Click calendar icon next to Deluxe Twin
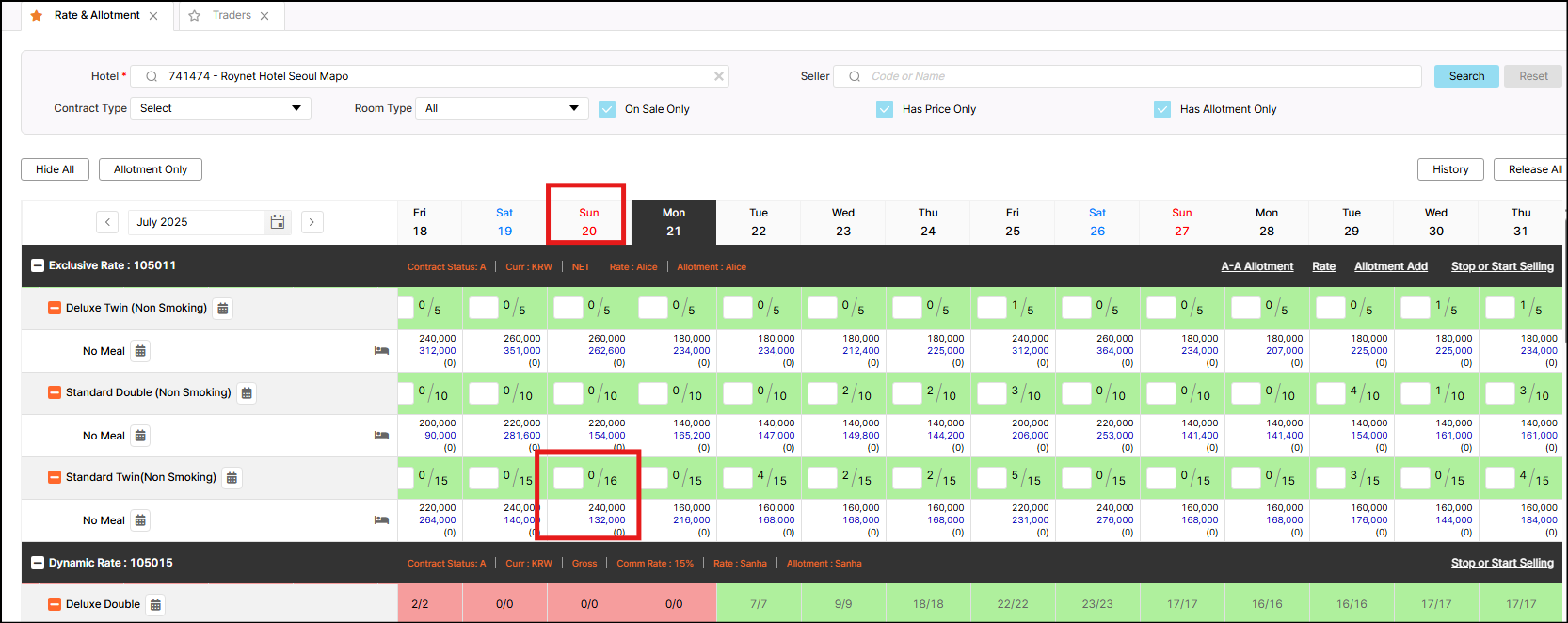 [223, 309]
